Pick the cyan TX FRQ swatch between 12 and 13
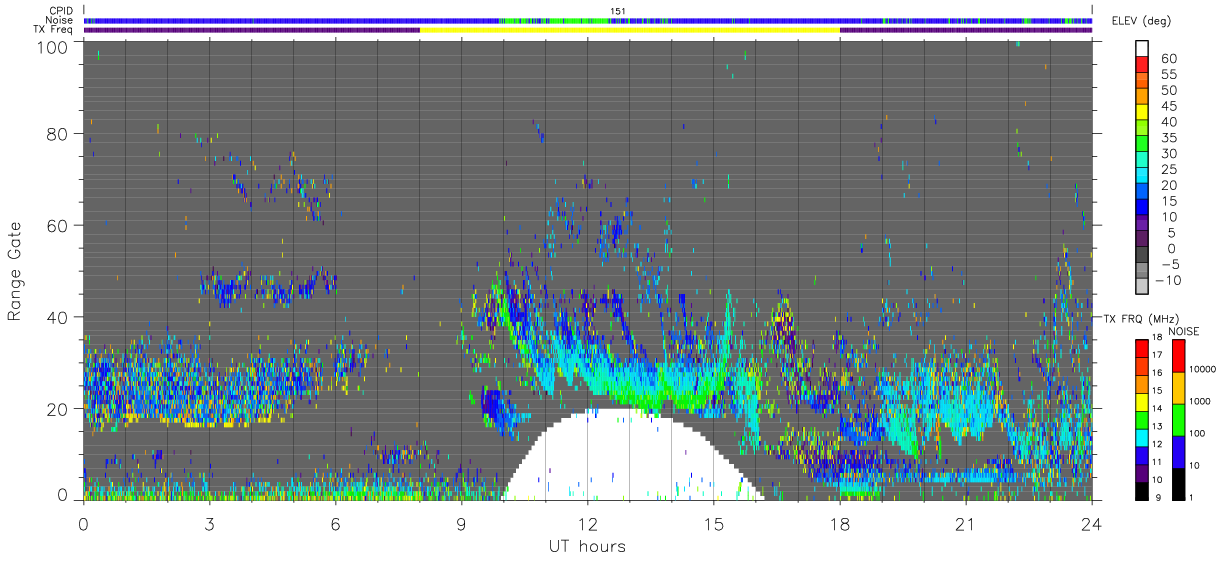 1142,436
